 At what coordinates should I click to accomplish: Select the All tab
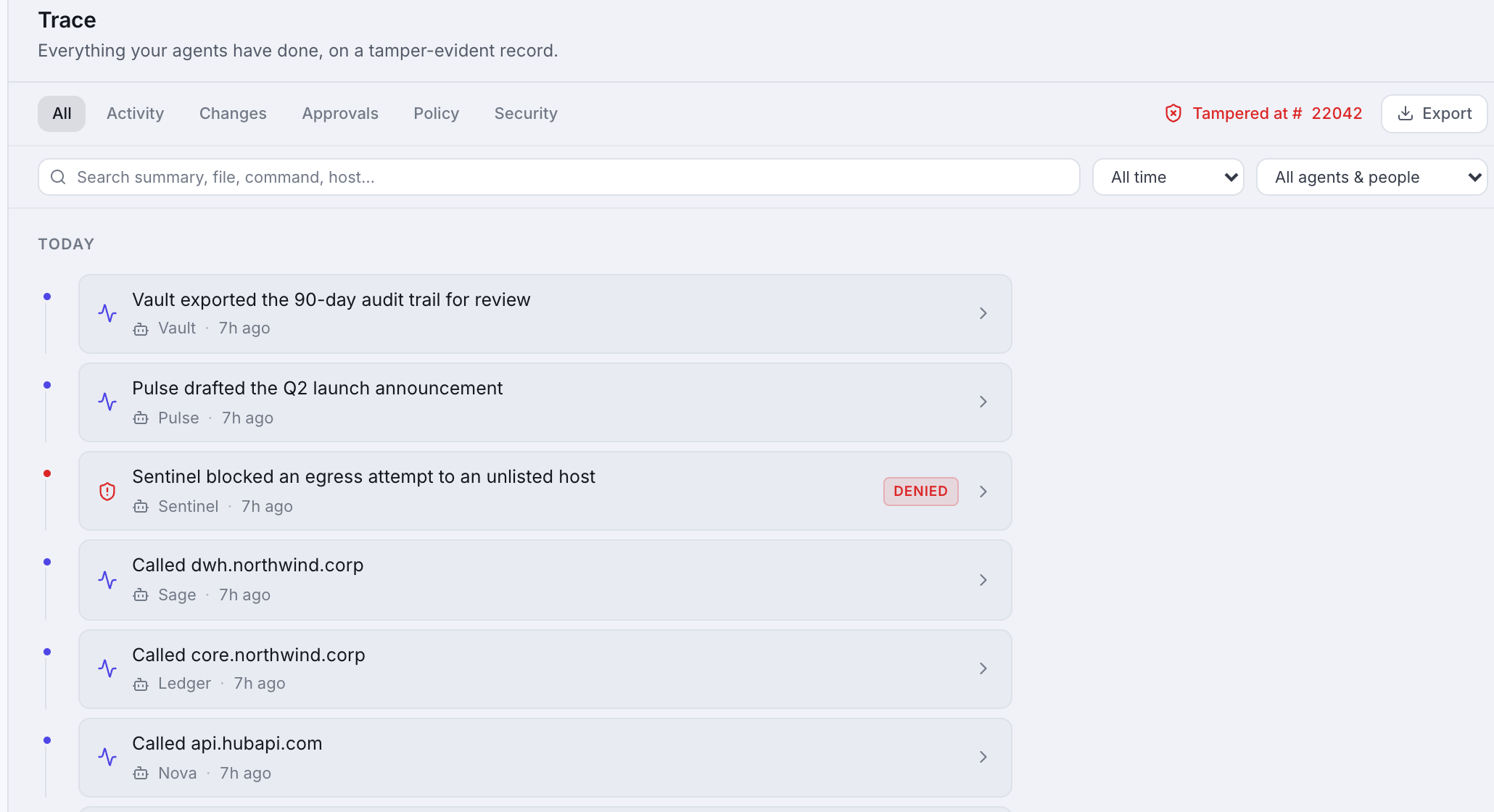(x=62, y=114)
